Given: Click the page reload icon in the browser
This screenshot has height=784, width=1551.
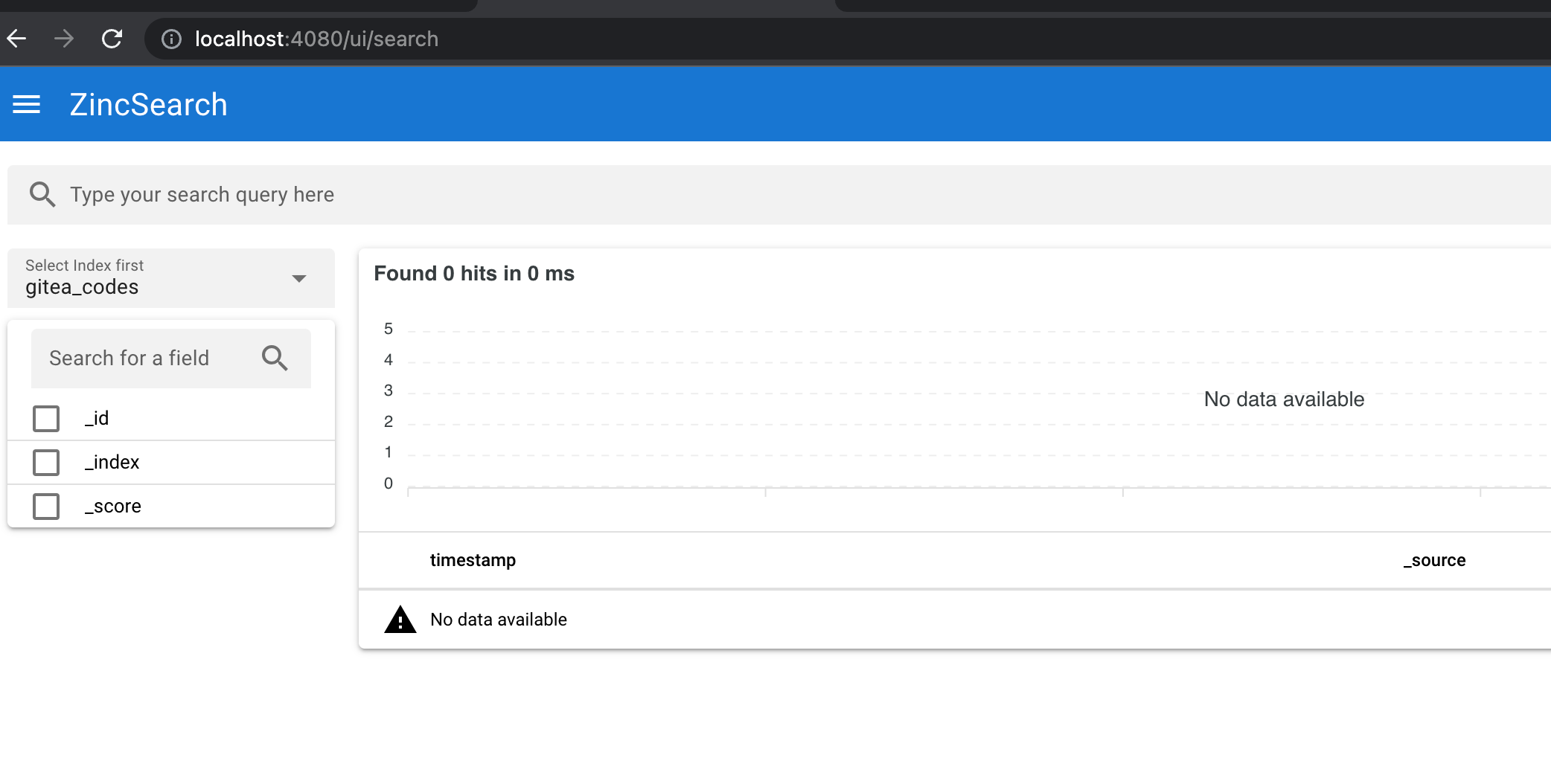Looking at the screenshot, I should pos(112,39).
